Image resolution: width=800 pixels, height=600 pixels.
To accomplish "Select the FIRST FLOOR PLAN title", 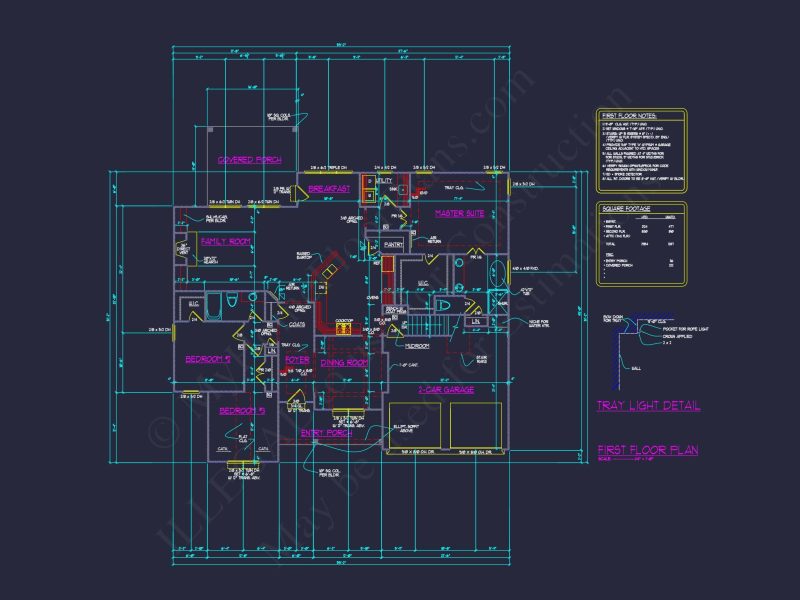I will [648, 450].
